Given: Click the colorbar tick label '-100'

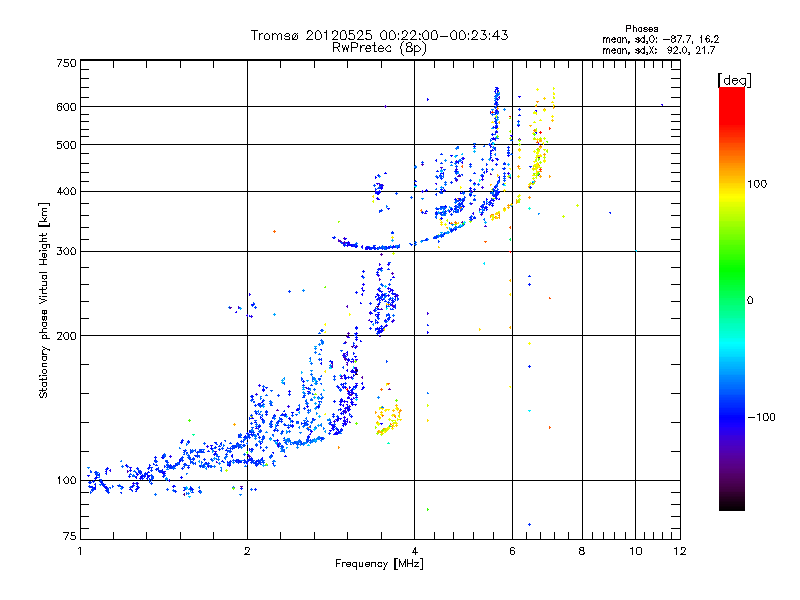Looking at the screenshot, I should (x=761, y=417).
